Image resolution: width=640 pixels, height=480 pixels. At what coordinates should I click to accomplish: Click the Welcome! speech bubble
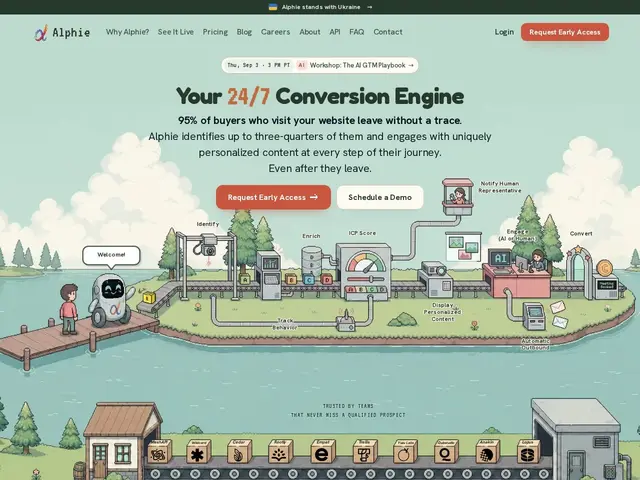111,255
